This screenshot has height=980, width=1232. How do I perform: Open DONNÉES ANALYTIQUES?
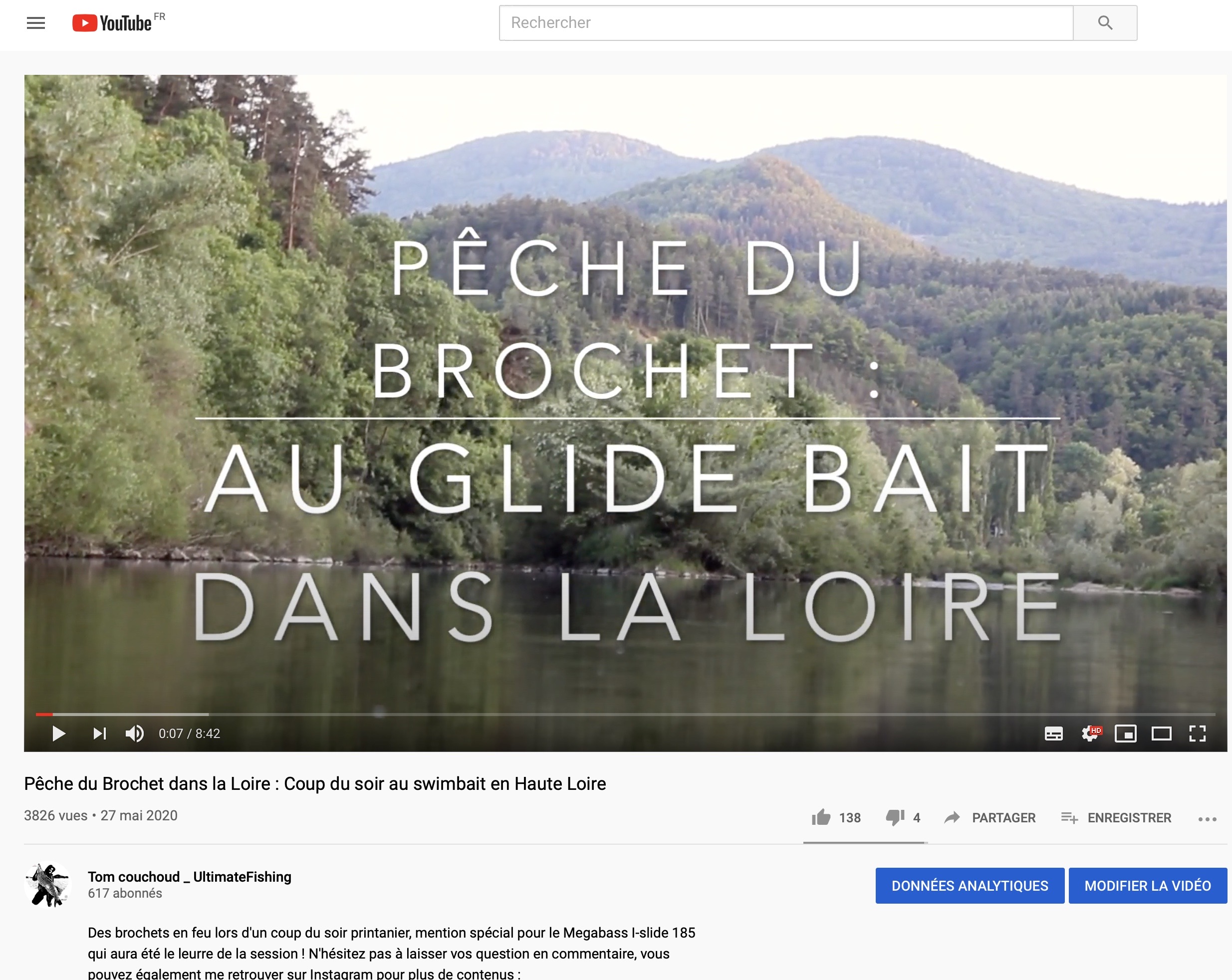(970, 886)
